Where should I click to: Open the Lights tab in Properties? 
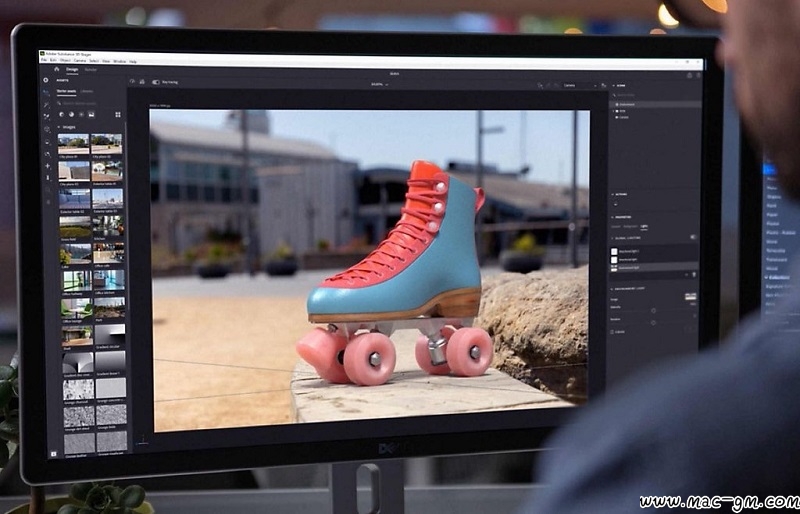click(644, 227)
